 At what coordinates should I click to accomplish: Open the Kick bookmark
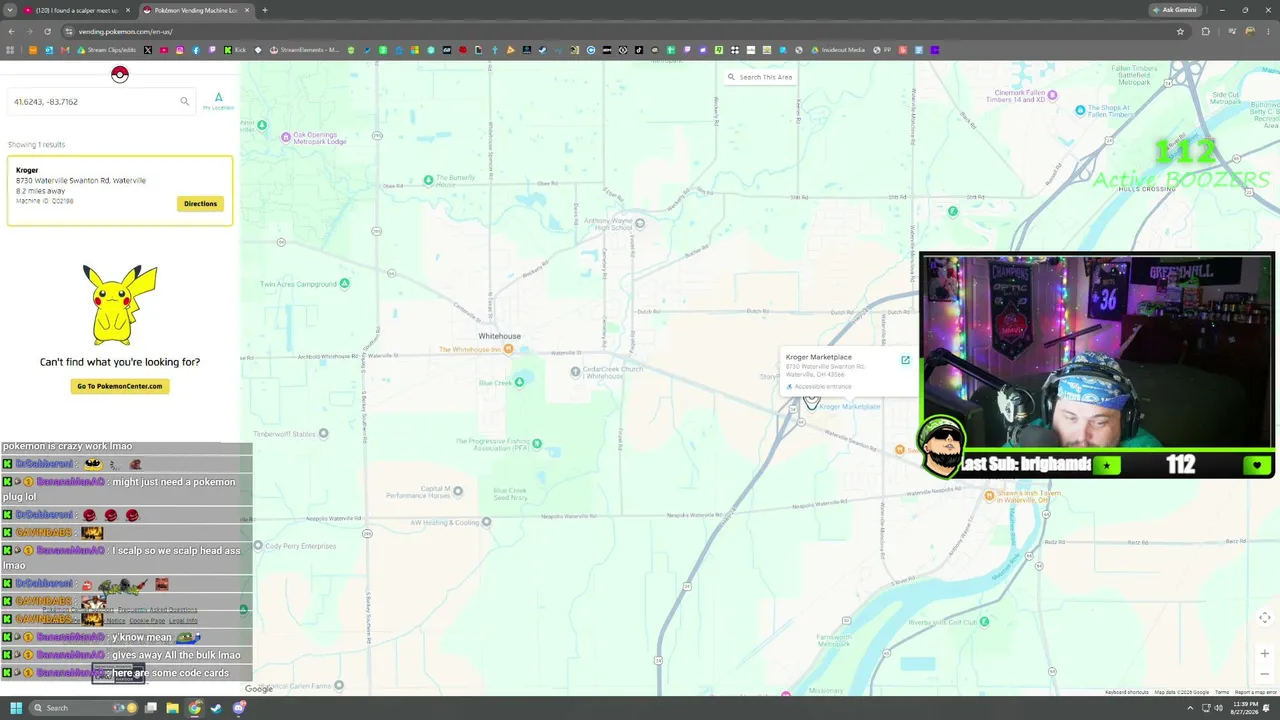pyautogui.click(x=235, y=50)
